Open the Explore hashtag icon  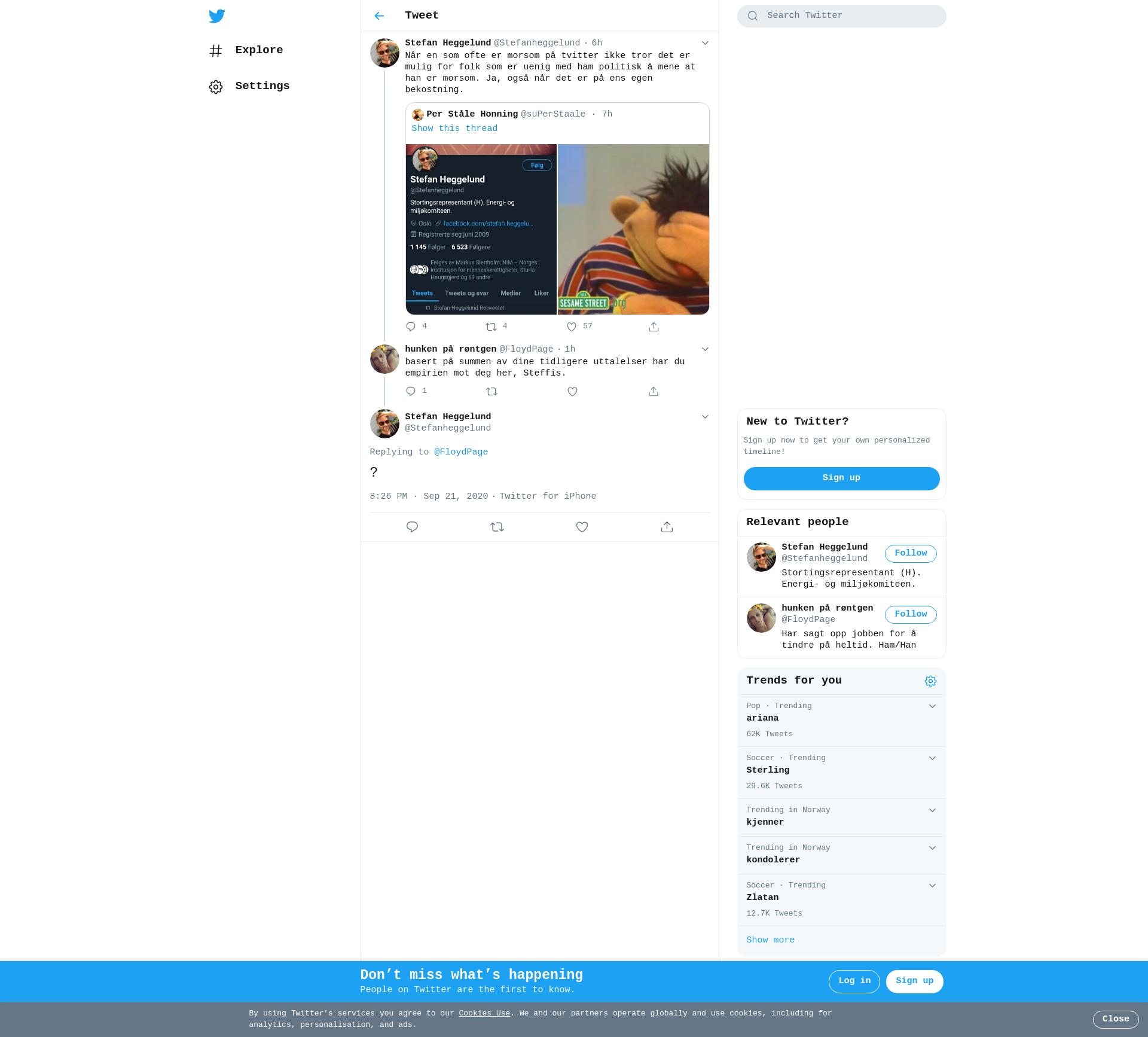click(216, 51)
